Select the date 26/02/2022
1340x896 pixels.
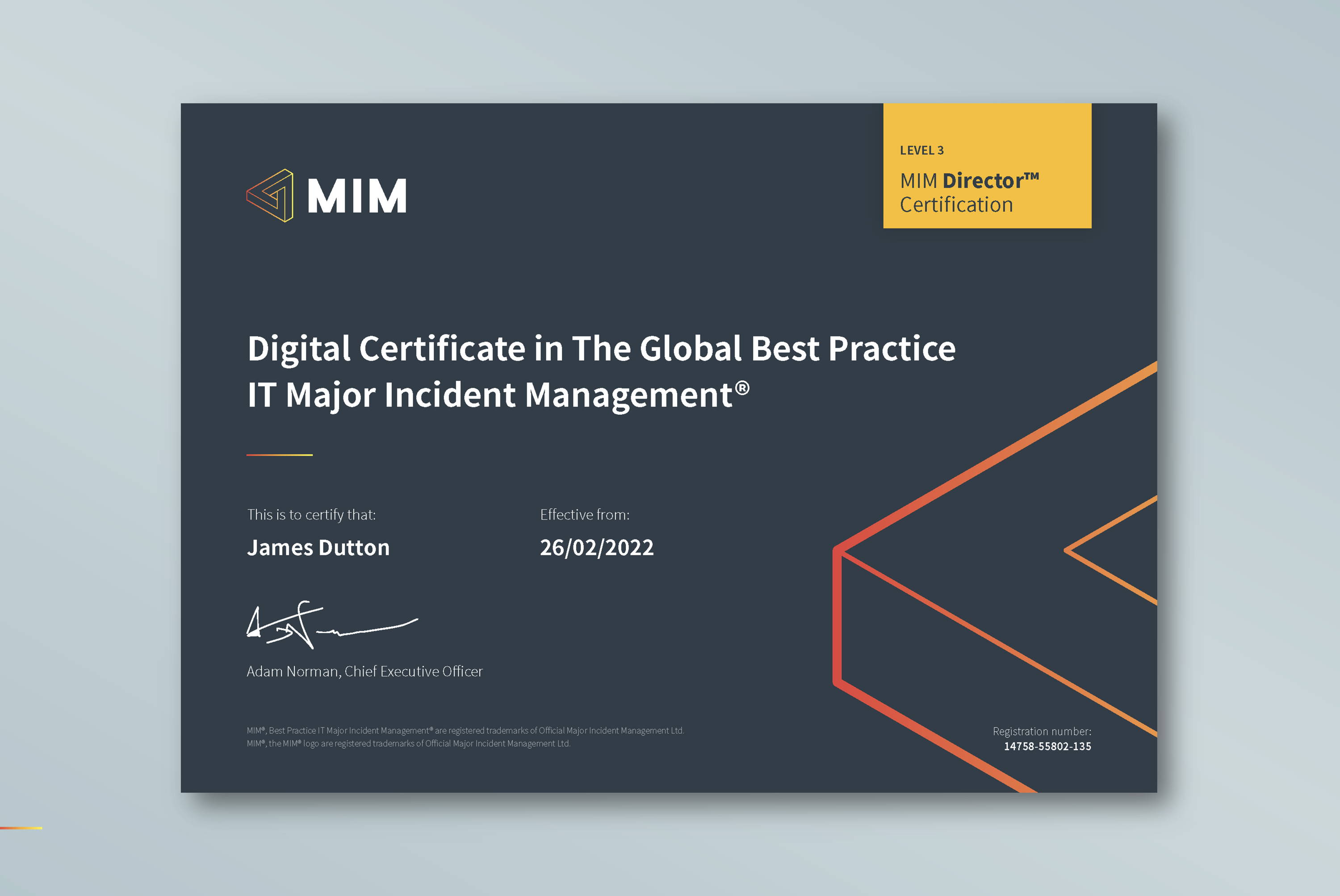click(x=597, y=547)
